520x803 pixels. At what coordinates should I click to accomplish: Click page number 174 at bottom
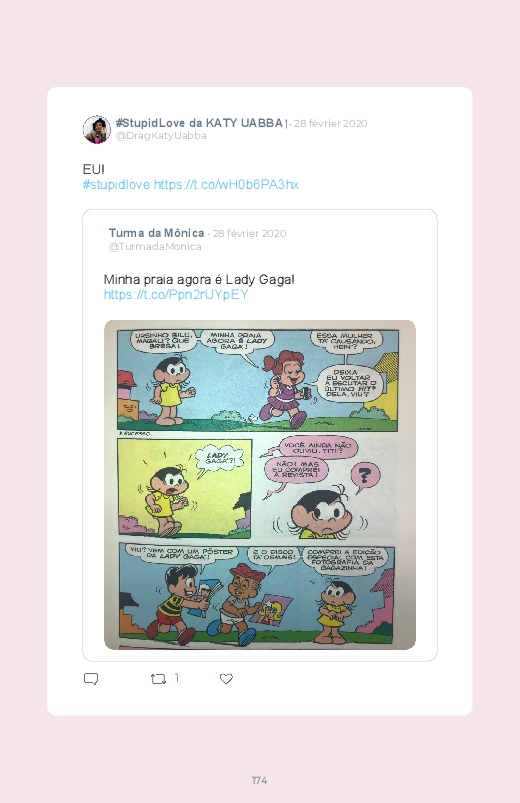point(260,780)
